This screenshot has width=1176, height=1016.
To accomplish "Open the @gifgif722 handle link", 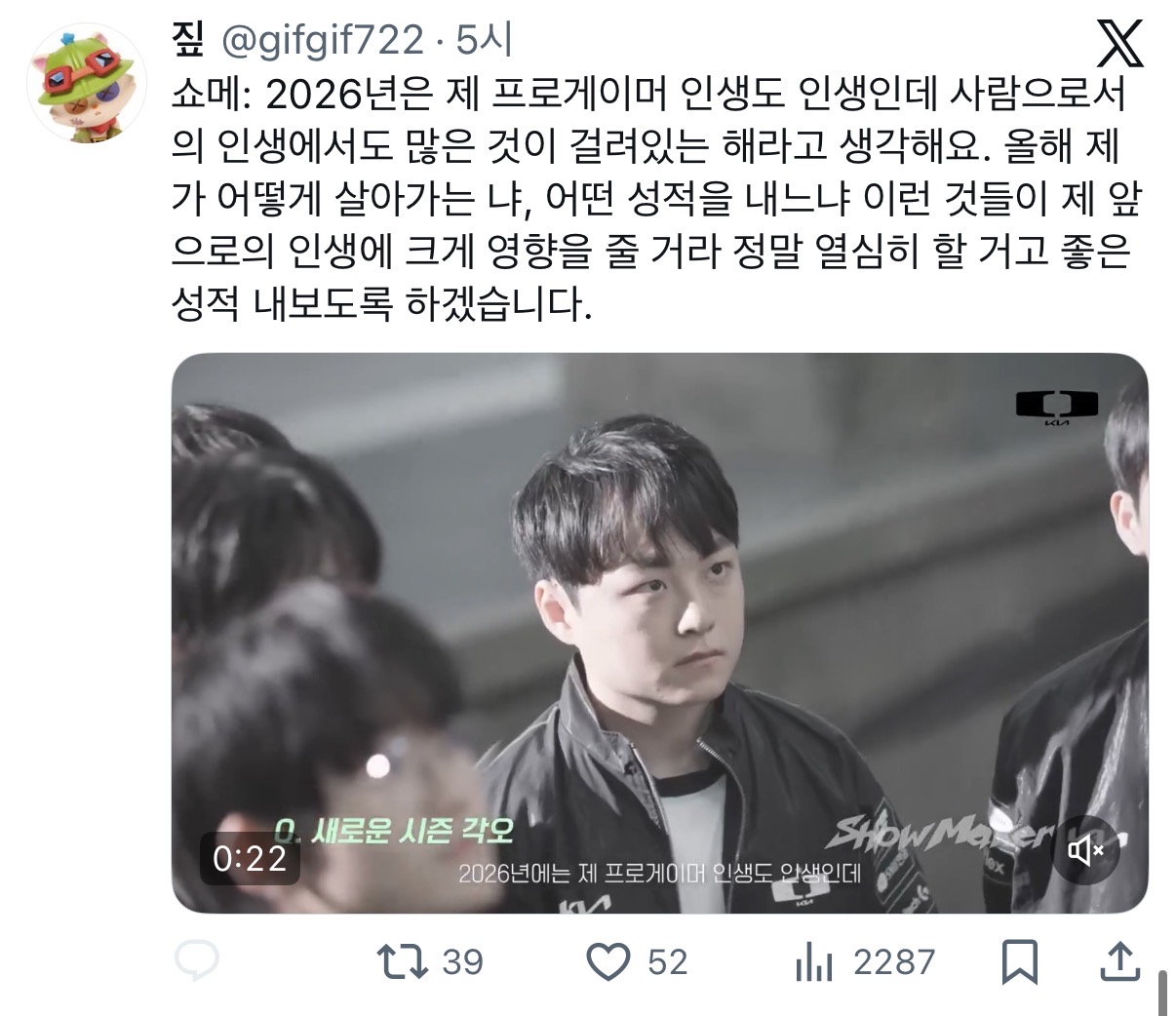I will click(324, 40).
